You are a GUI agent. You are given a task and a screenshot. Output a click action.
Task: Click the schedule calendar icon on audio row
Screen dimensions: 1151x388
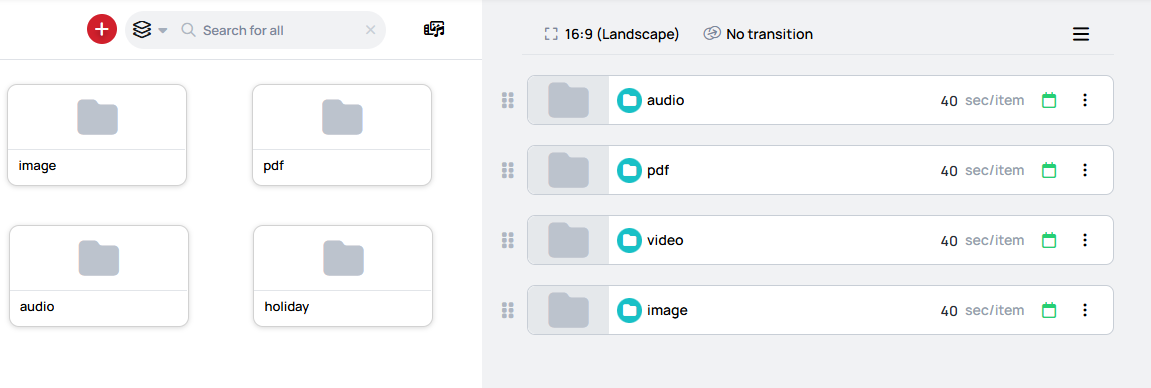coord(1049,100)
